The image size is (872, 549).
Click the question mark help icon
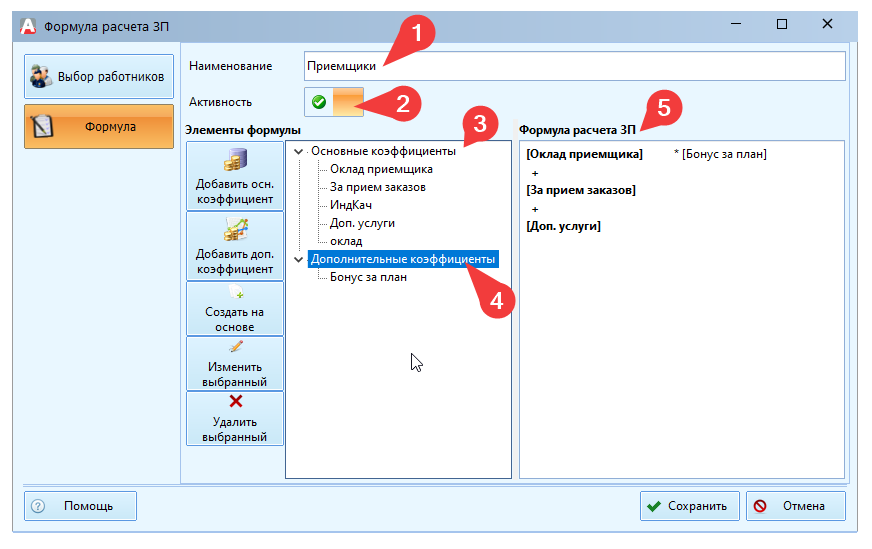[x=39, y=506]
